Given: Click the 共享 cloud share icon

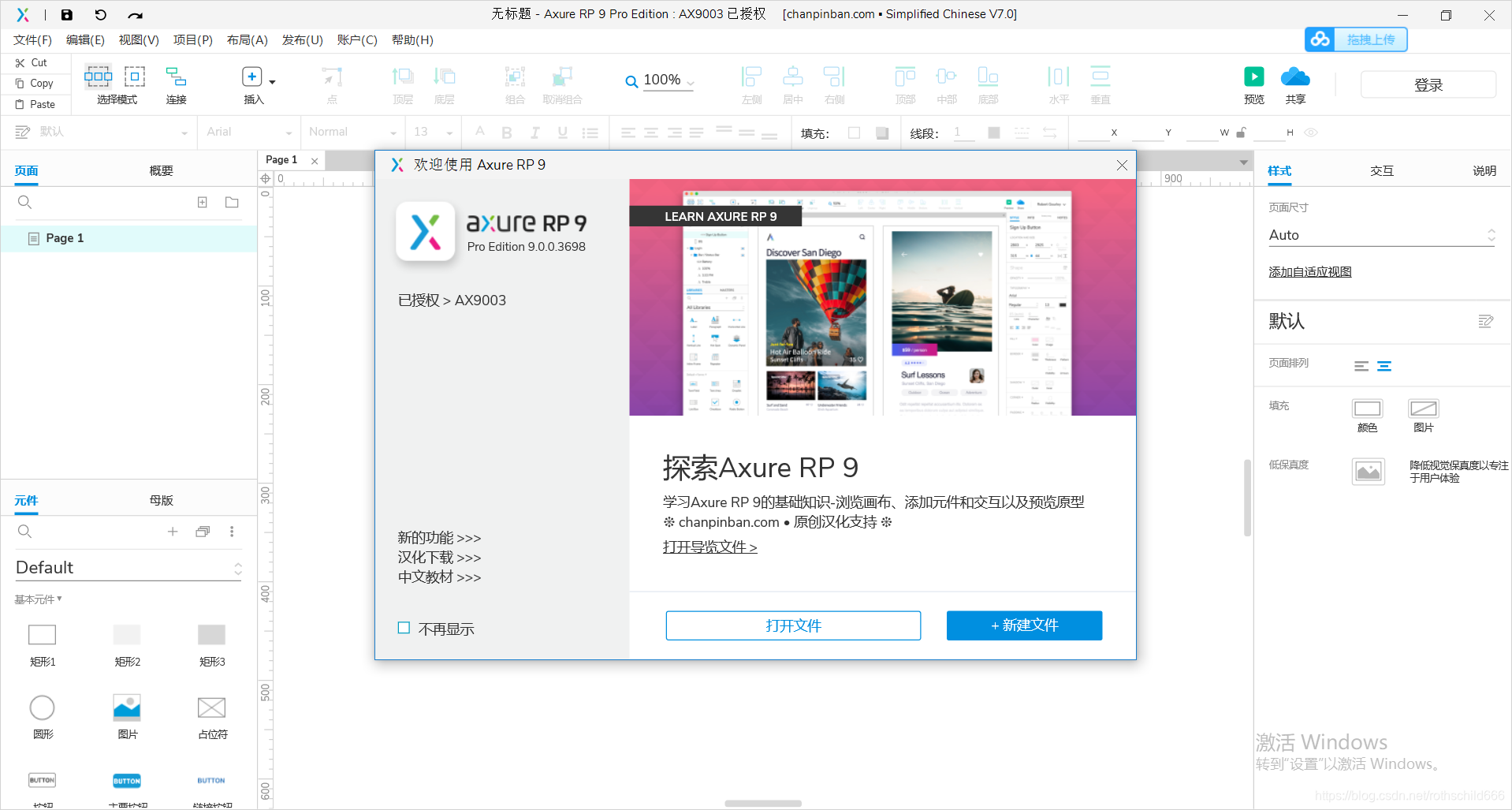Looking at the screenshot, I should click(x=1295, y=77).
